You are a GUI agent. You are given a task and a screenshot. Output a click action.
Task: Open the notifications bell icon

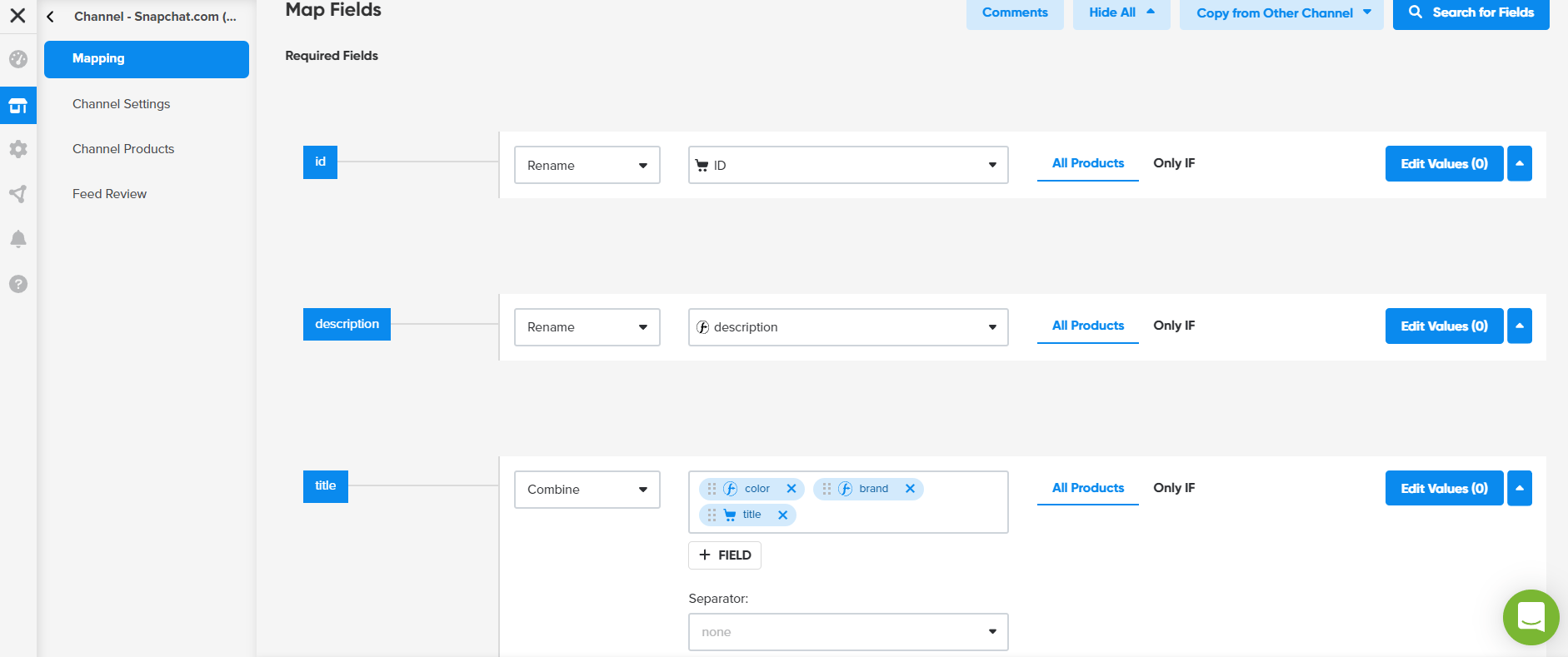[18, 239]
